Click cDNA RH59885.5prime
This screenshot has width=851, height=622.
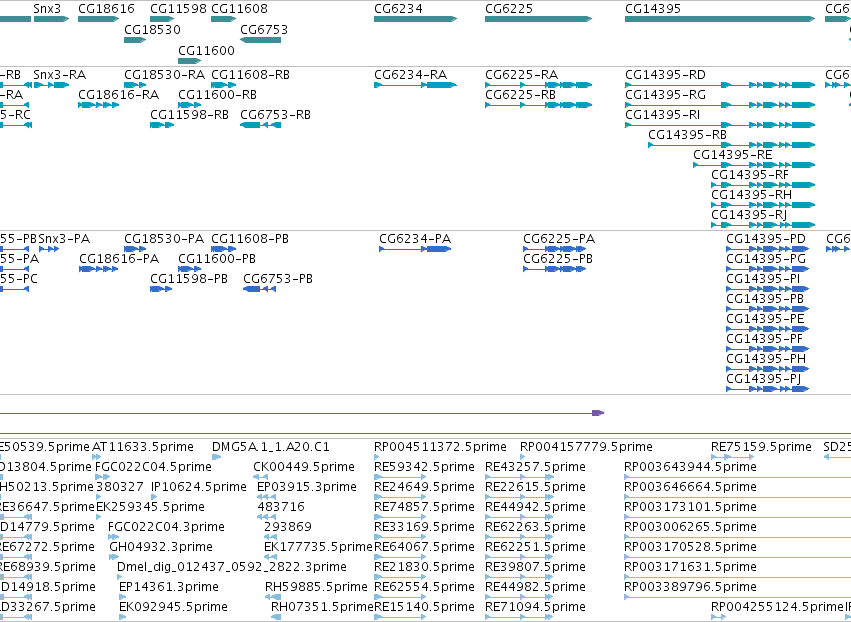(316, 587)
